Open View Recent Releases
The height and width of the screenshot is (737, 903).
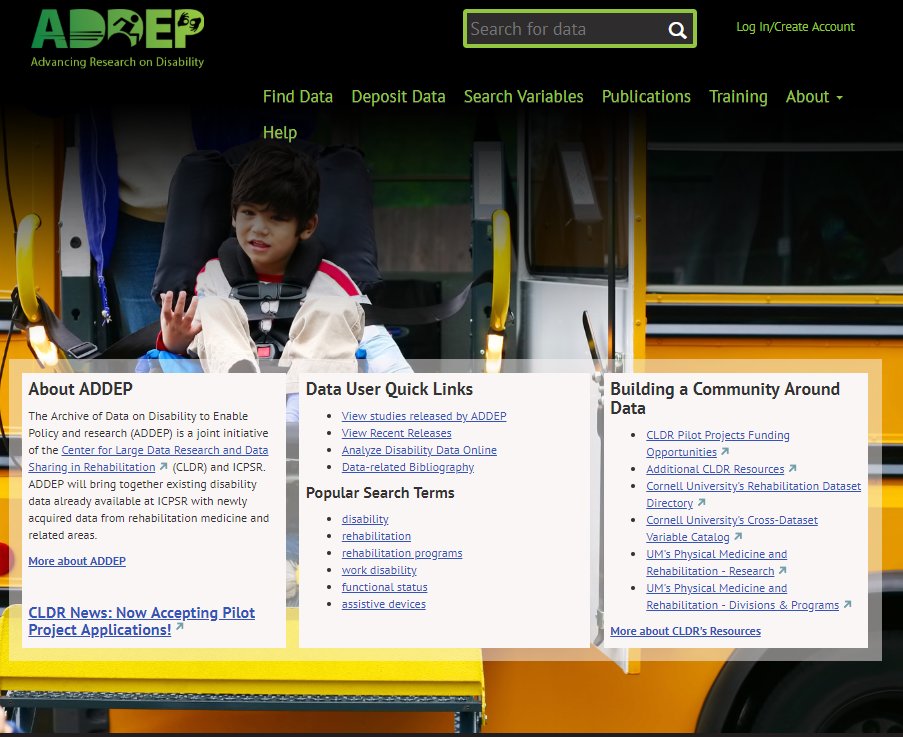tap(396, 433)
